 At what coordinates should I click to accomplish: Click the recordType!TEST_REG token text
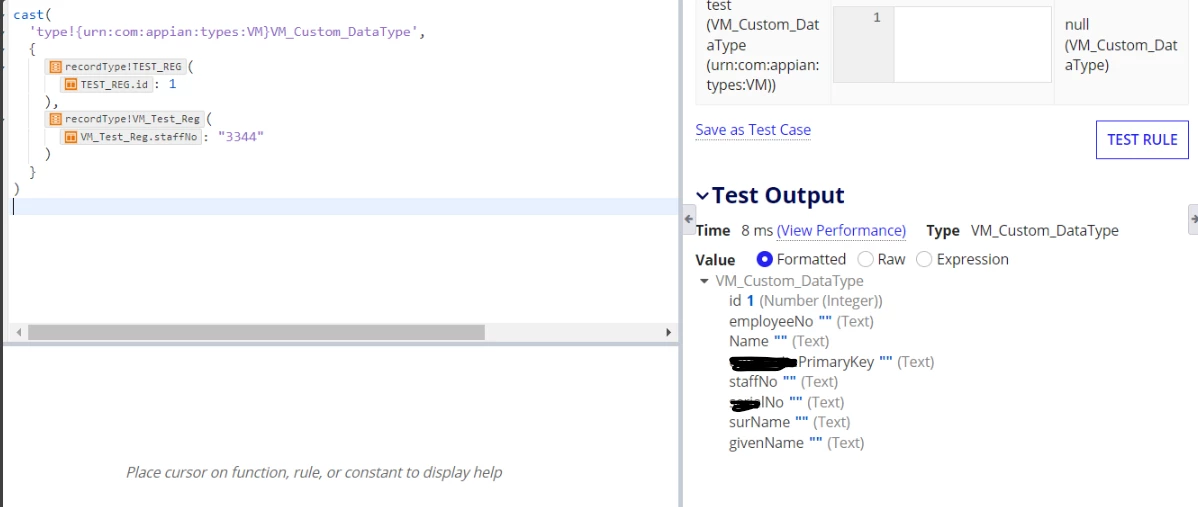[x=123, y=66]
